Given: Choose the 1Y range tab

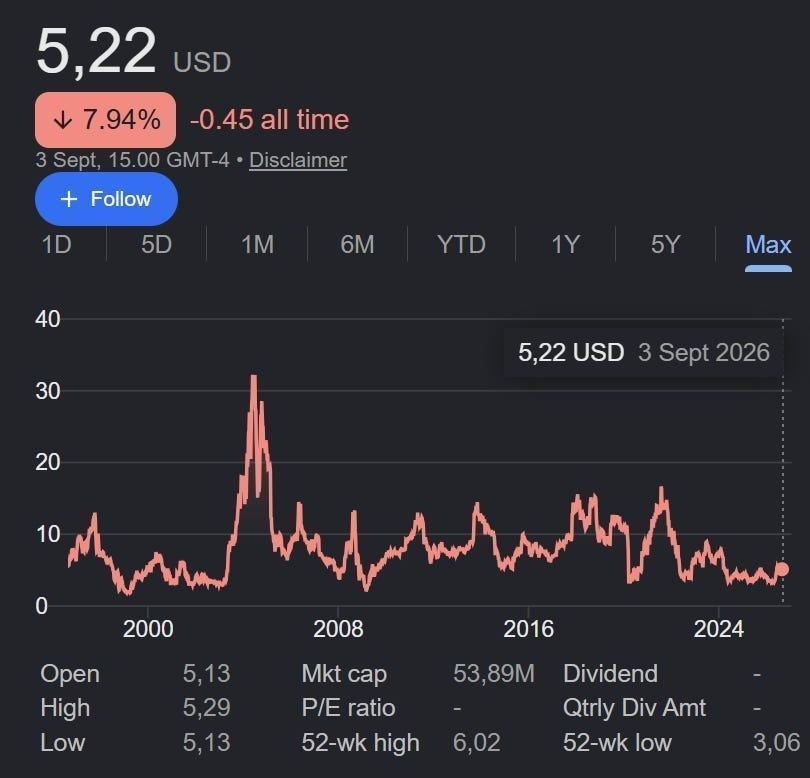Looking at the screenshot, I should click(x=566, y=244).
